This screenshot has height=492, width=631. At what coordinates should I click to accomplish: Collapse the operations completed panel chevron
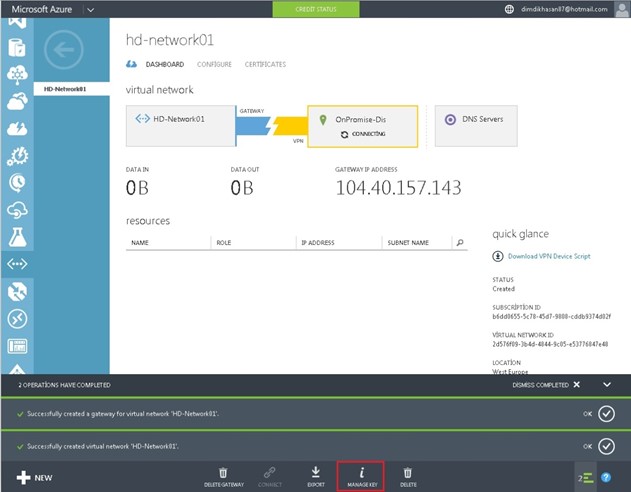607,385
